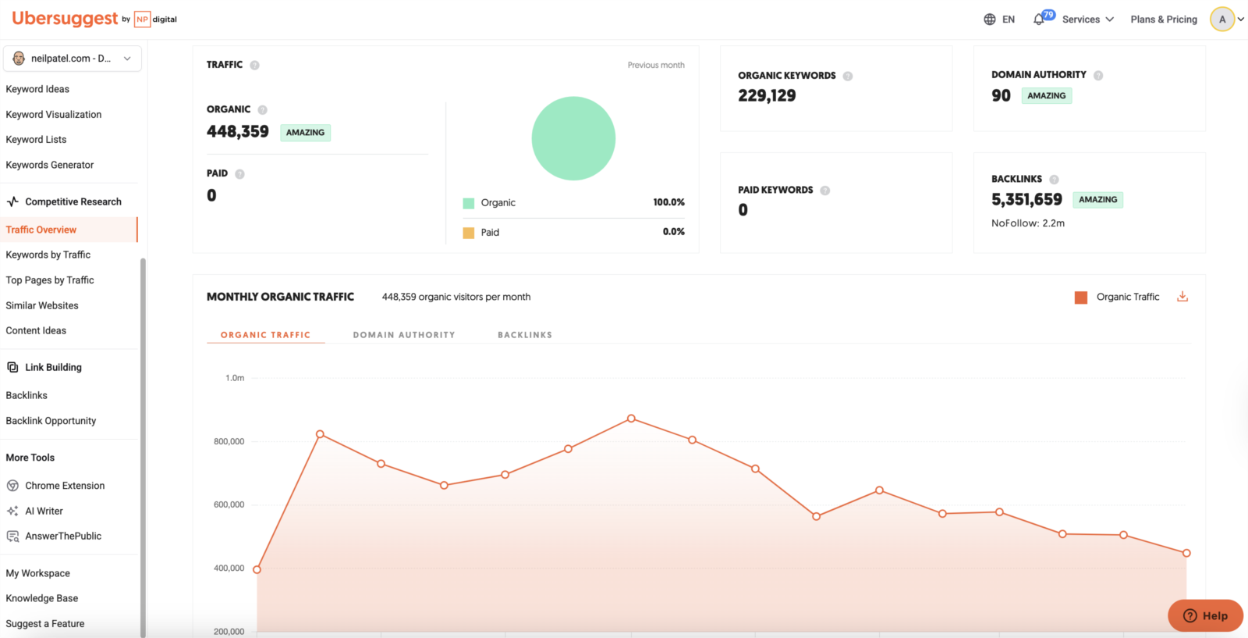This screenshot has height=638, width=1248.
Task: Click the AnswerThePublic icon
Action: [13, 536]
